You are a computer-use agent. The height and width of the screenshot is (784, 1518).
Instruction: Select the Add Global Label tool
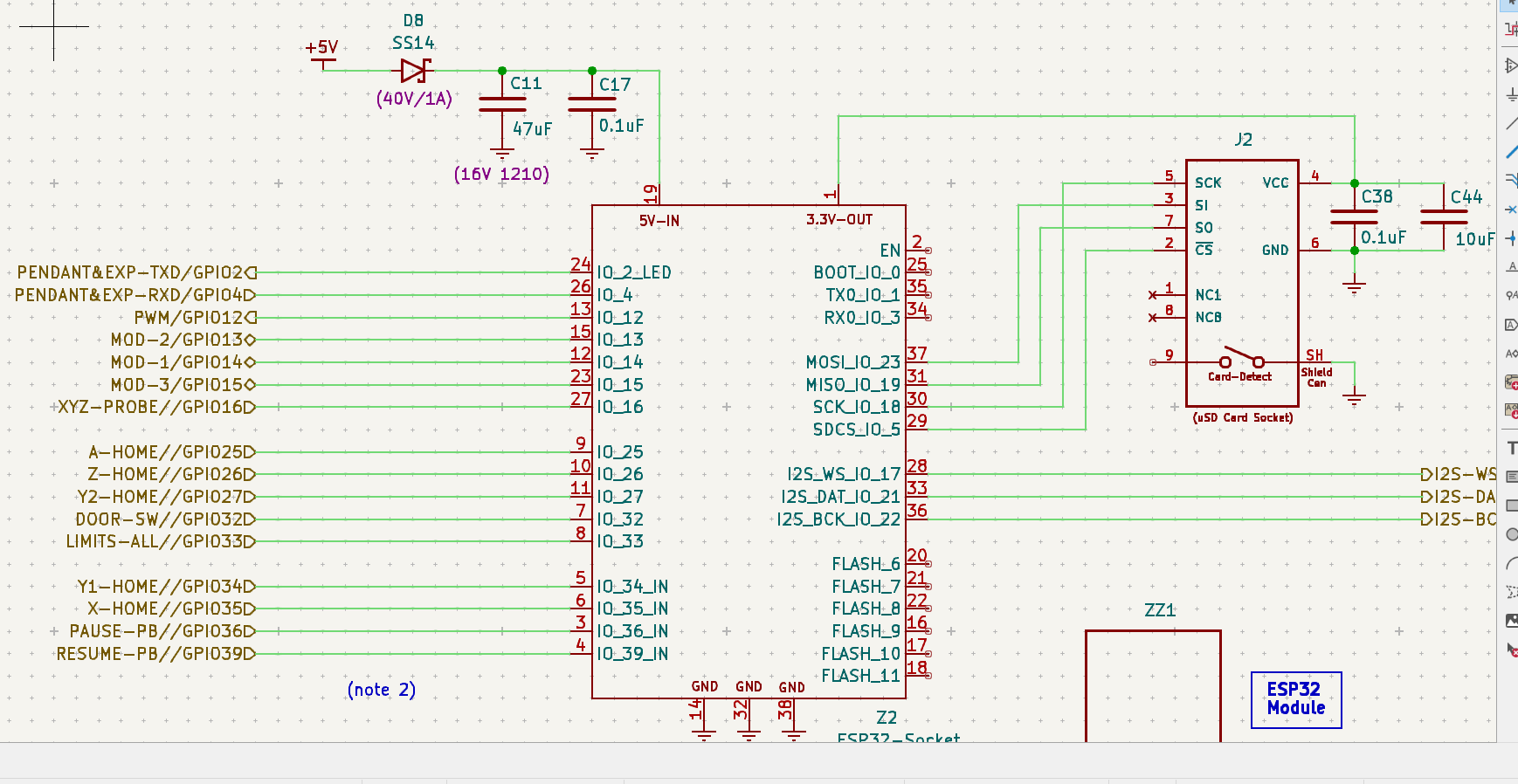[1511, 325]
